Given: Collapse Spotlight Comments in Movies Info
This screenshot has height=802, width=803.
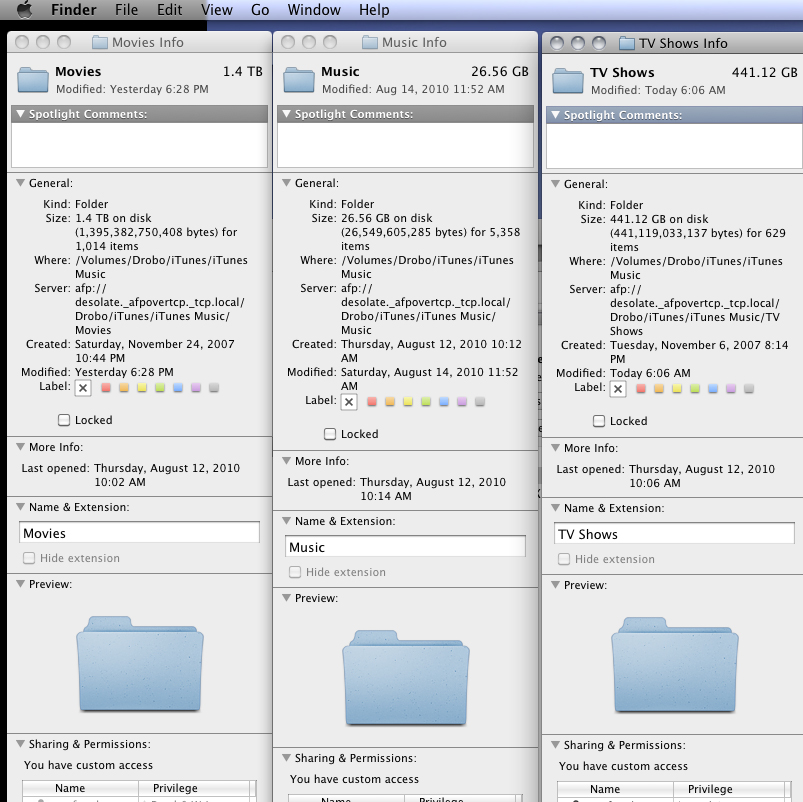Looking at the screenshot, I should point(20,114).
